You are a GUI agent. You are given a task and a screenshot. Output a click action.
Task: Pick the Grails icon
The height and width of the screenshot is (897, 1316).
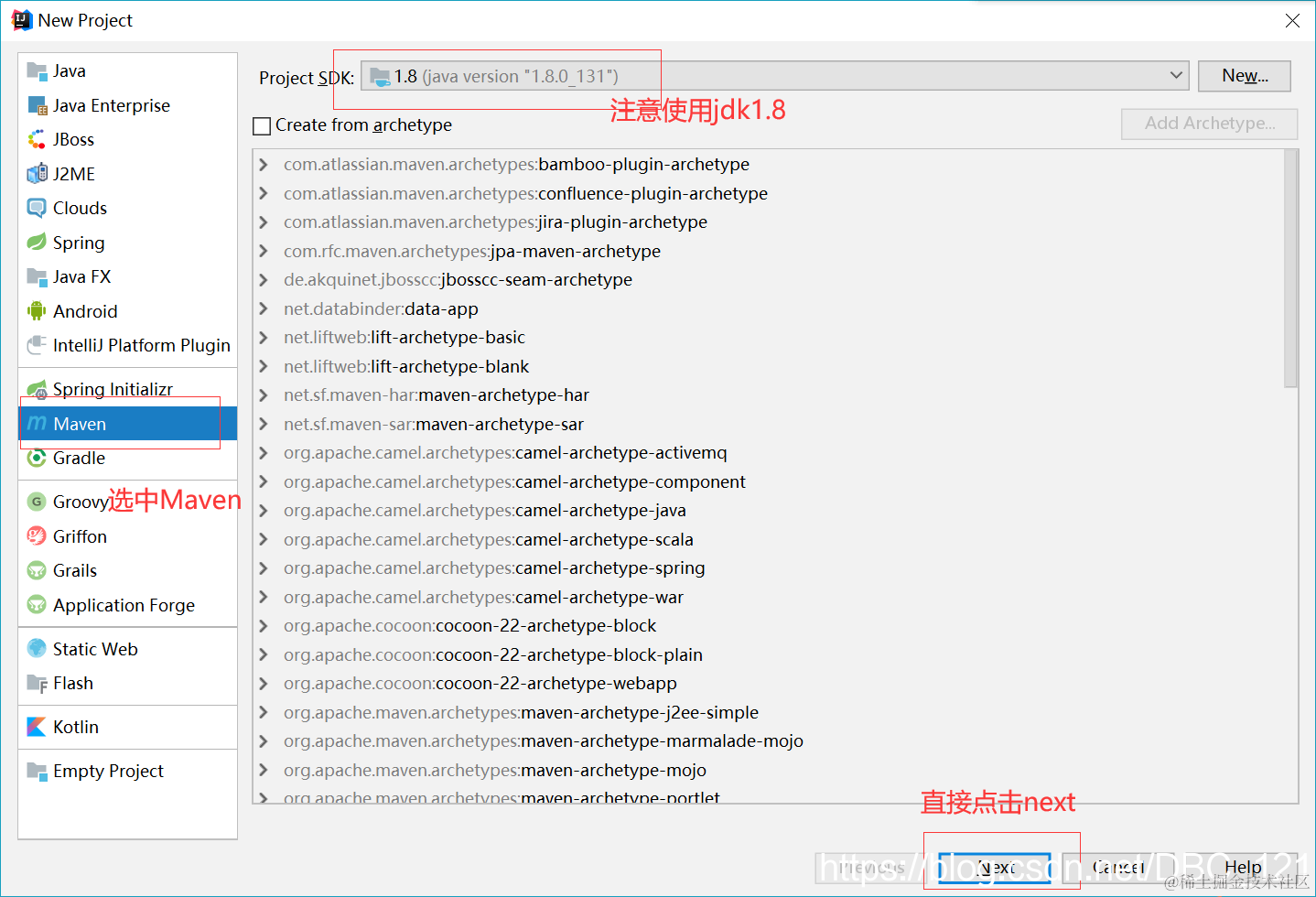point(37,570)
